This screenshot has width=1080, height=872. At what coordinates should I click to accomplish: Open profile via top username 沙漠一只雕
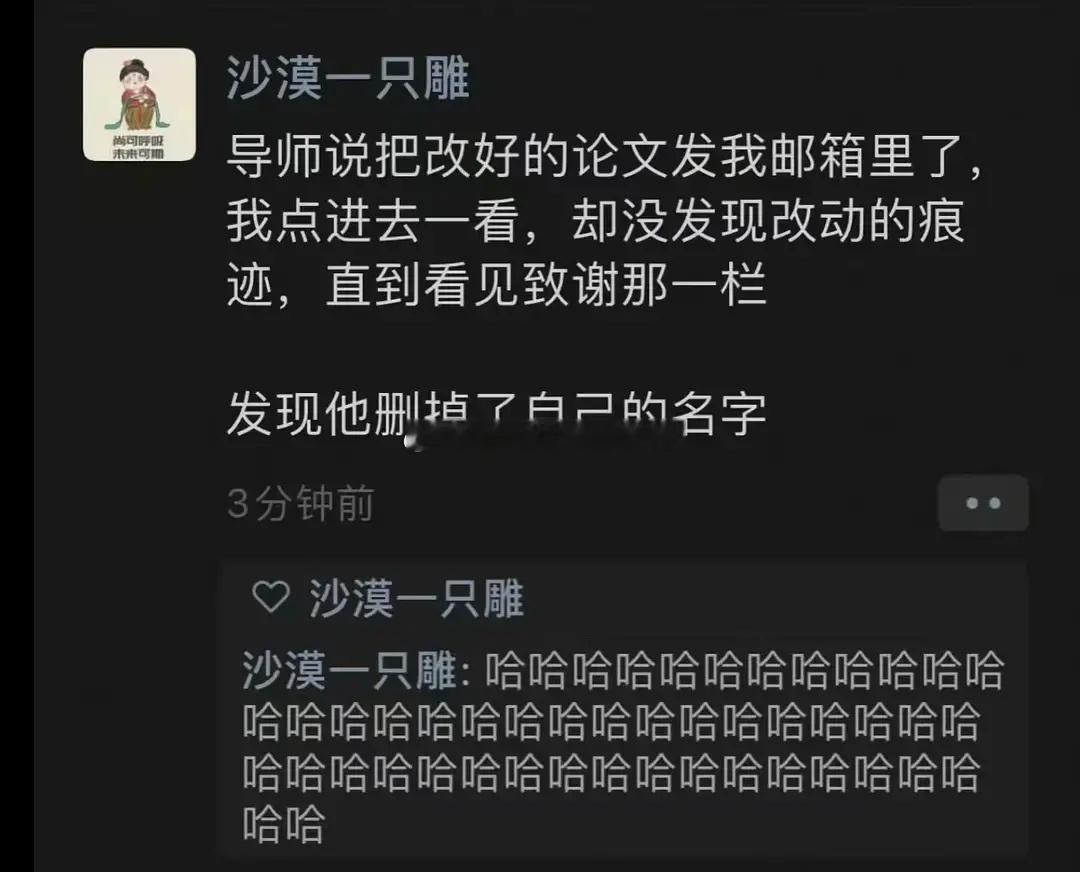coord(348,78)
